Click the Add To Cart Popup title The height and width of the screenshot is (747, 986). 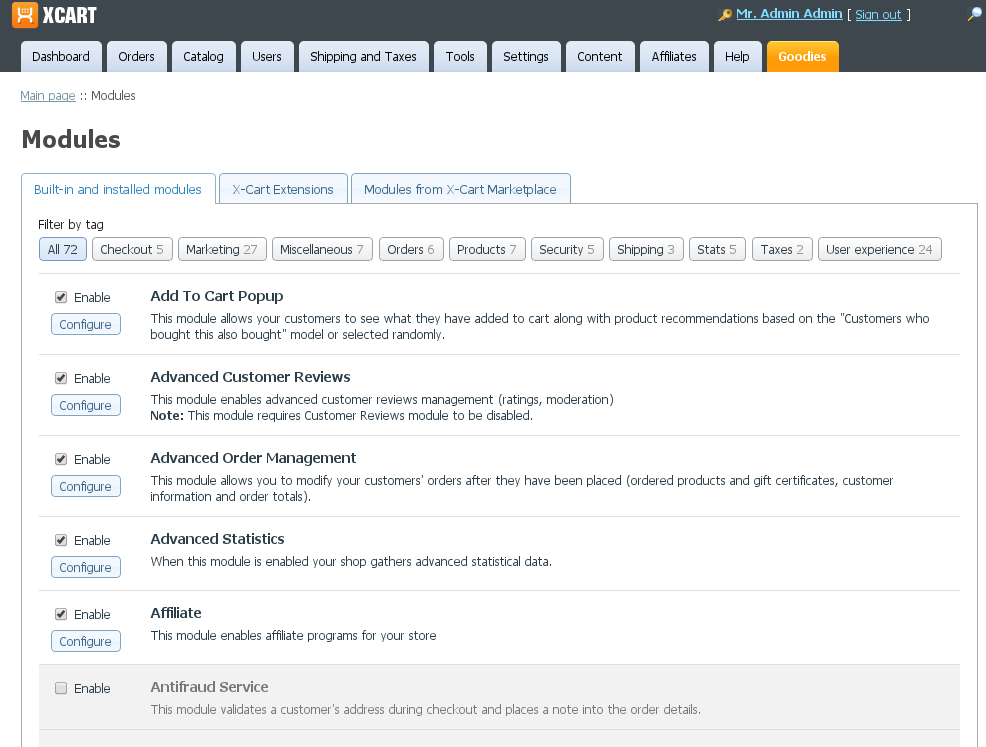217,296
